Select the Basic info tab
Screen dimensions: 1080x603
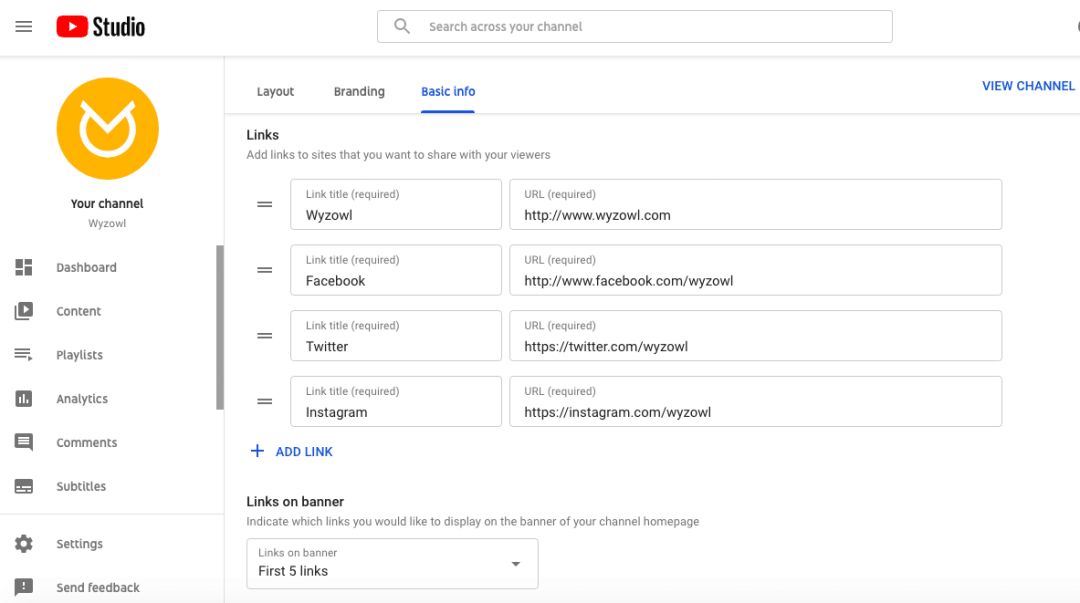pyautogui.click(x=448, y=92)
